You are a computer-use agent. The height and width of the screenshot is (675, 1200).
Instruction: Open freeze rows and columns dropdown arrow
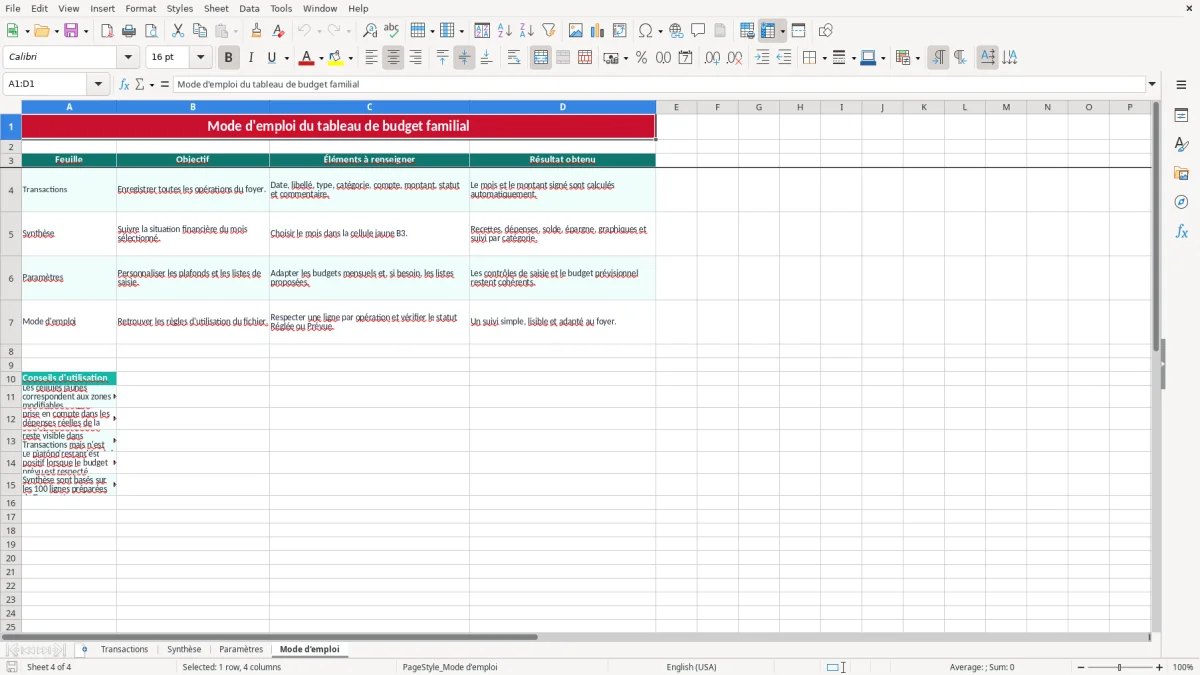click(x=782, y=31)
